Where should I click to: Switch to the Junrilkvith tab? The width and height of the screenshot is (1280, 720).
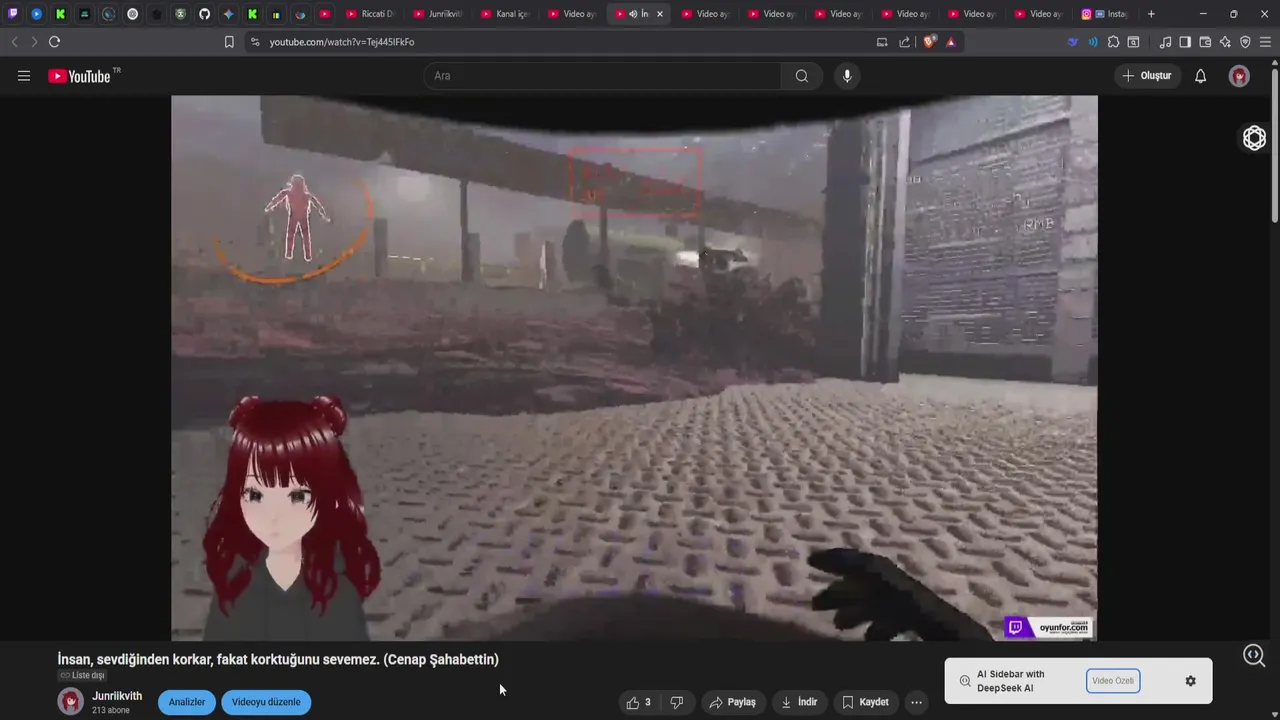click(438, 14)
